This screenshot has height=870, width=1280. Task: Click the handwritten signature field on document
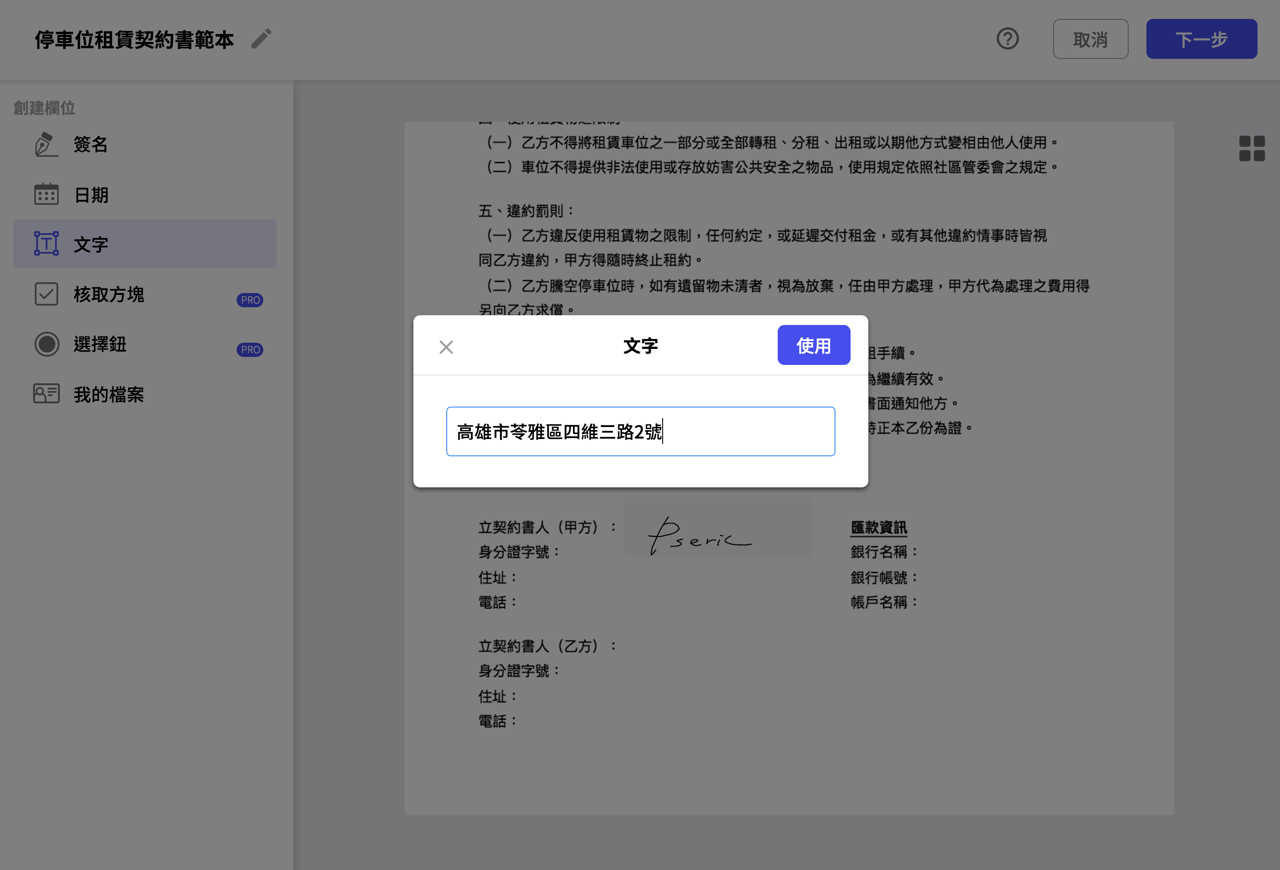(717, 526)
